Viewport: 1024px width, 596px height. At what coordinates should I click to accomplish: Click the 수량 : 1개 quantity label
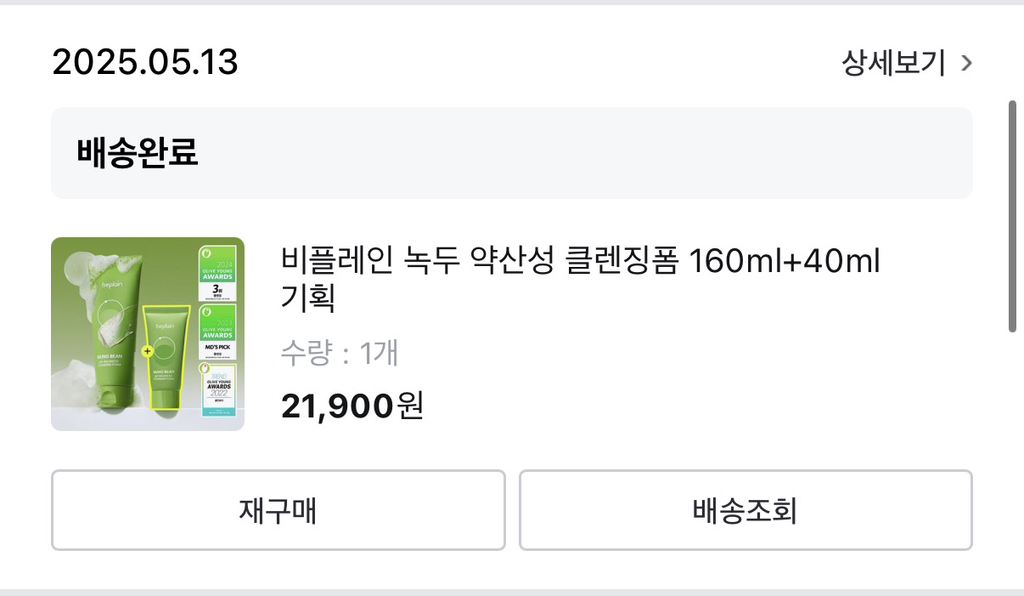point(339,353)
